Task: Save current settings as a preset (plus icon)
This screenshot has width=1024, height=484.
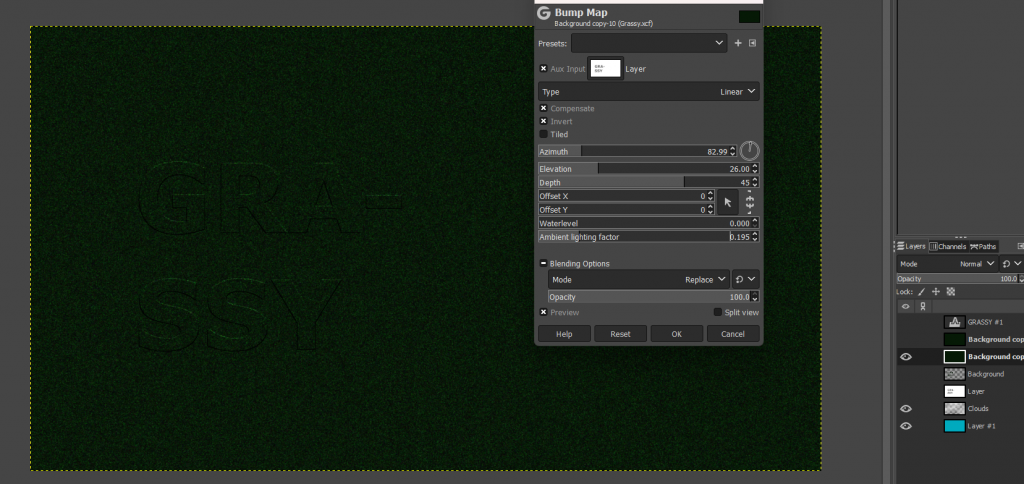Action: (738, 43)
